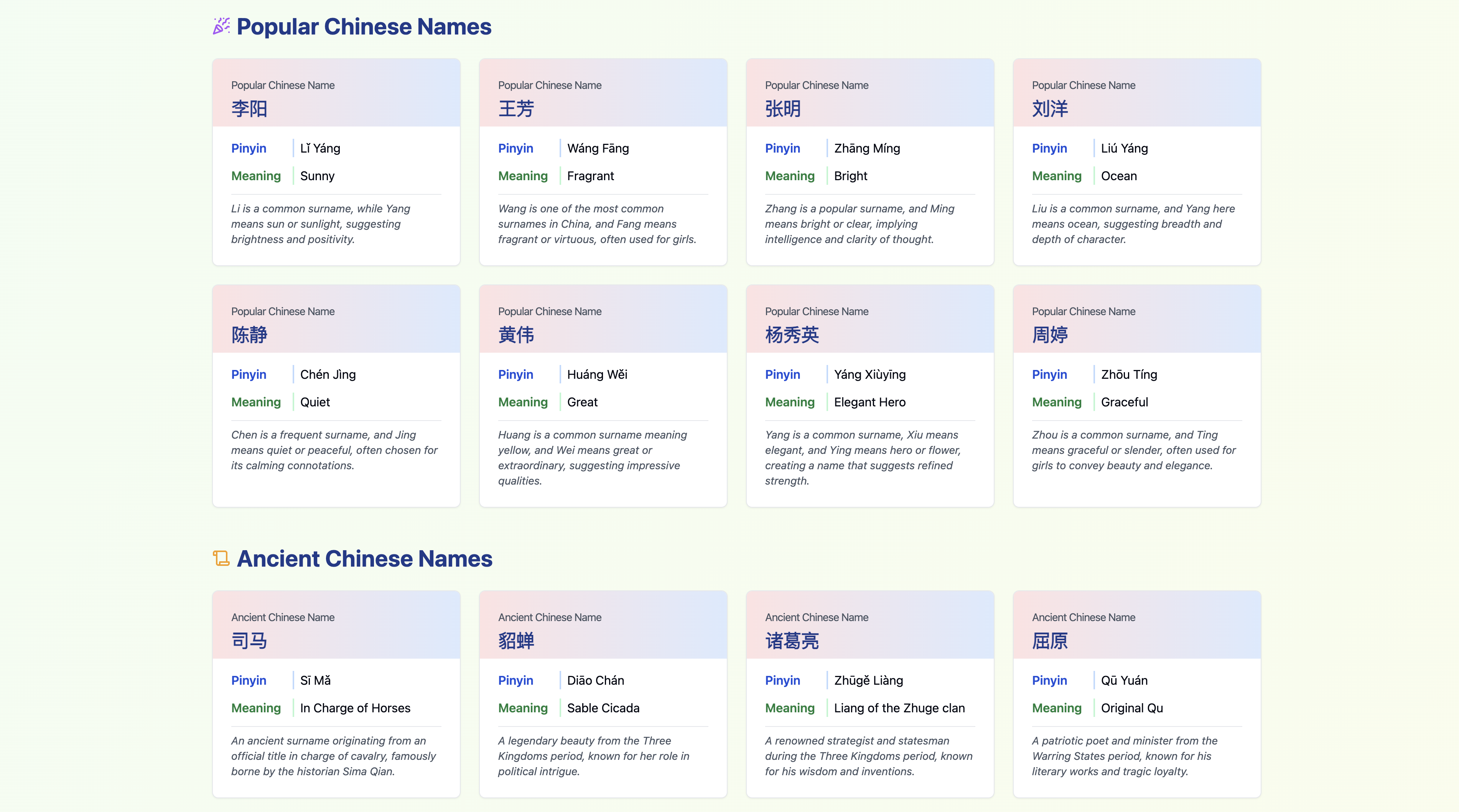Screen dimensions: 1459x812
Task: Click the Sable Cicada meaning text
Action: [x=603, y=708]
